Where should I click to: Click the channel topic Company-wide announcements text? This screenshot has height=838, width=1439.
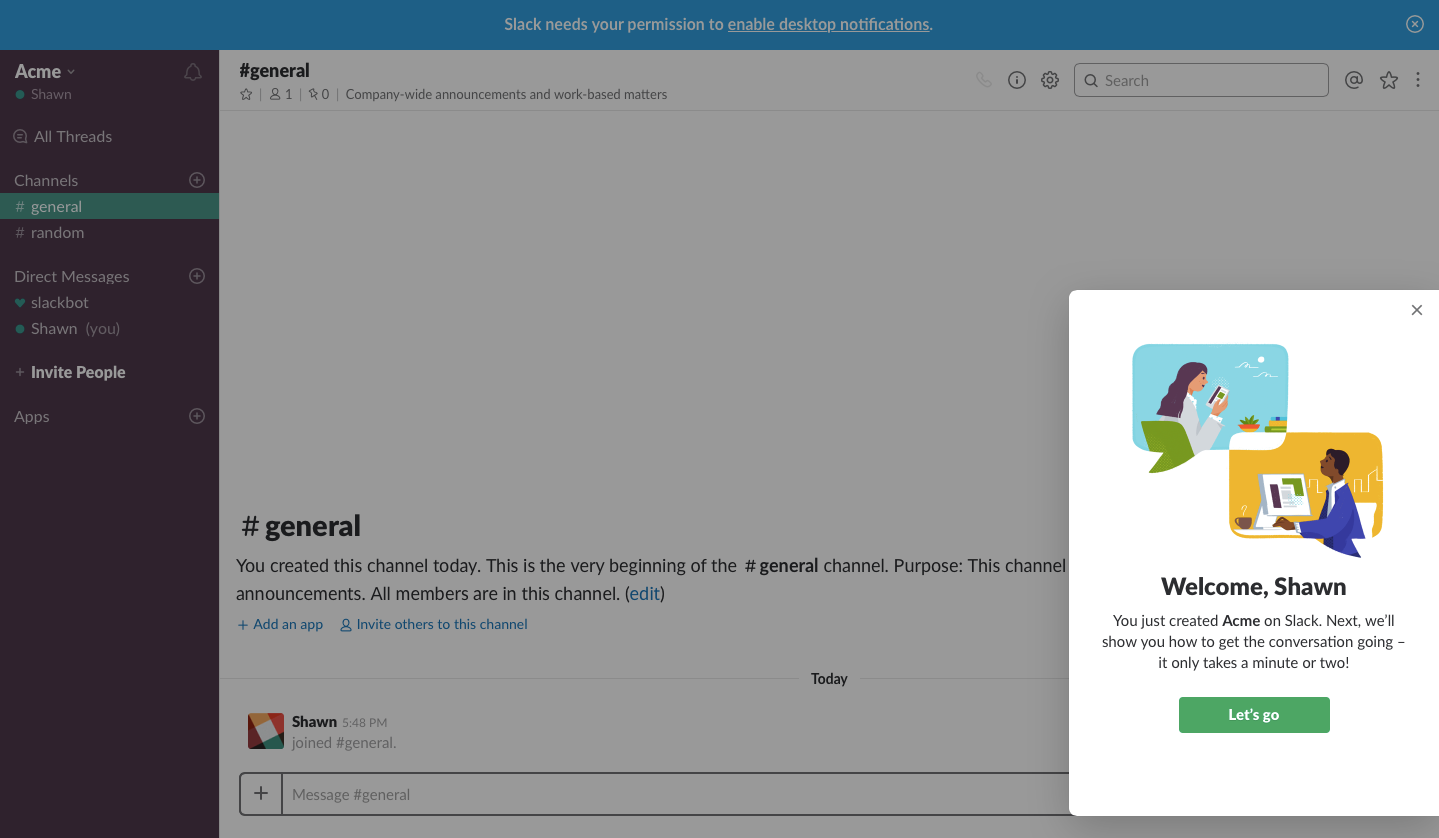point(506,94)
